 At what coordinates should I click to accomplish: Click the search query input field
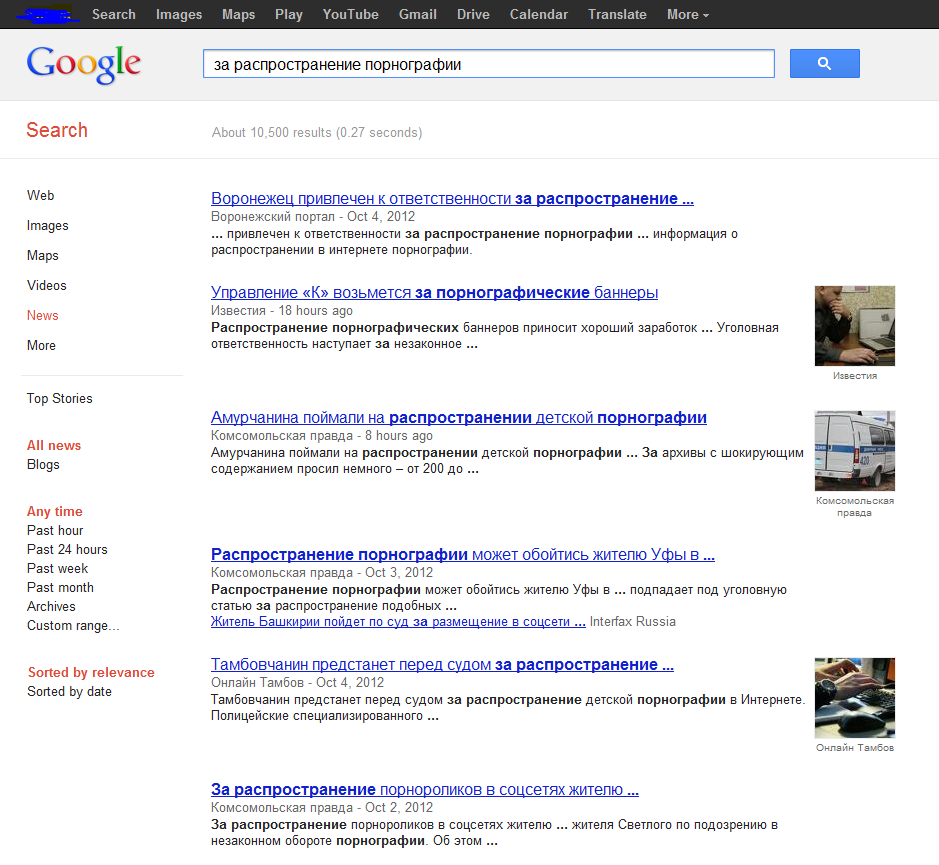(489, 63)
